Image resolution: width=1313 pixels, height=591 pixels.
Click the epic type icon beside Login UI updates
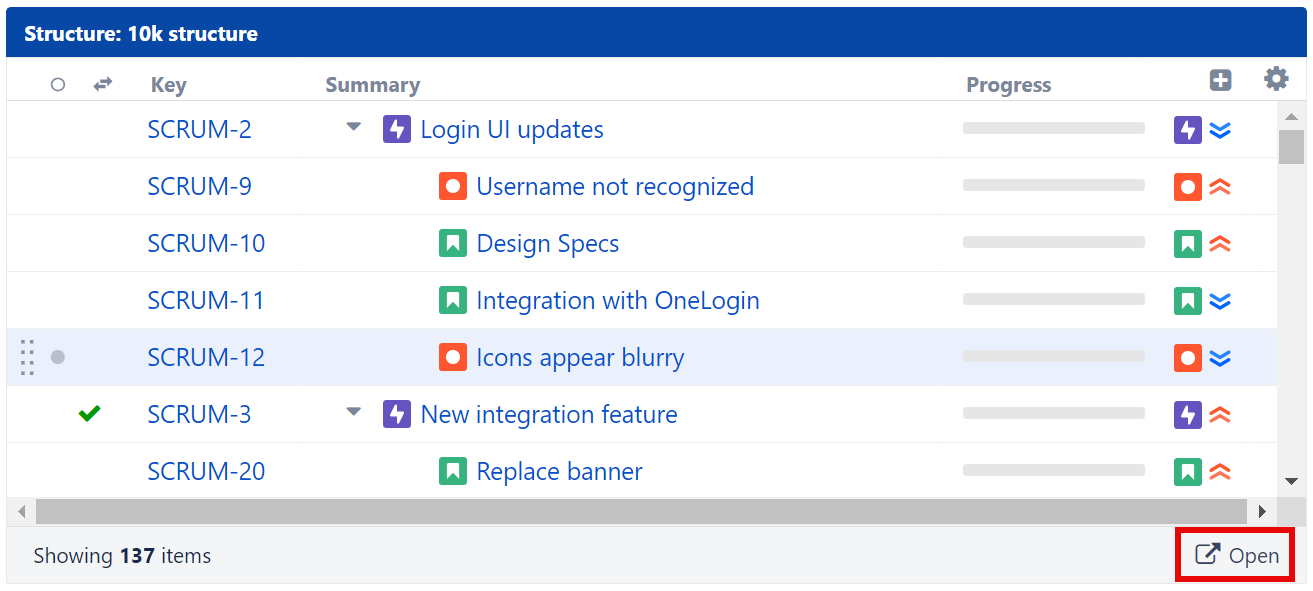click(x=397, y=130)
